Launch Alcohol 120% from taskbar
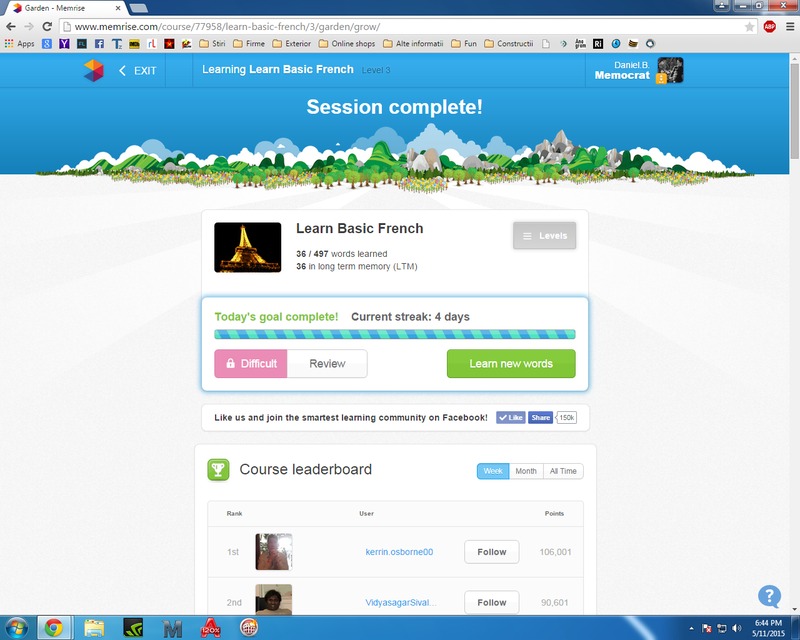The width and height of the screenshot is (800, 640). point(211,628)
